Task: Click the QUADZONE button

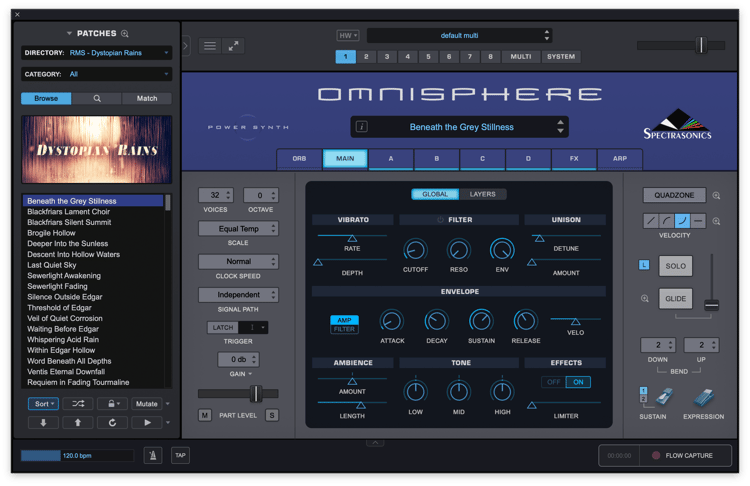Action: pos(674,195)
